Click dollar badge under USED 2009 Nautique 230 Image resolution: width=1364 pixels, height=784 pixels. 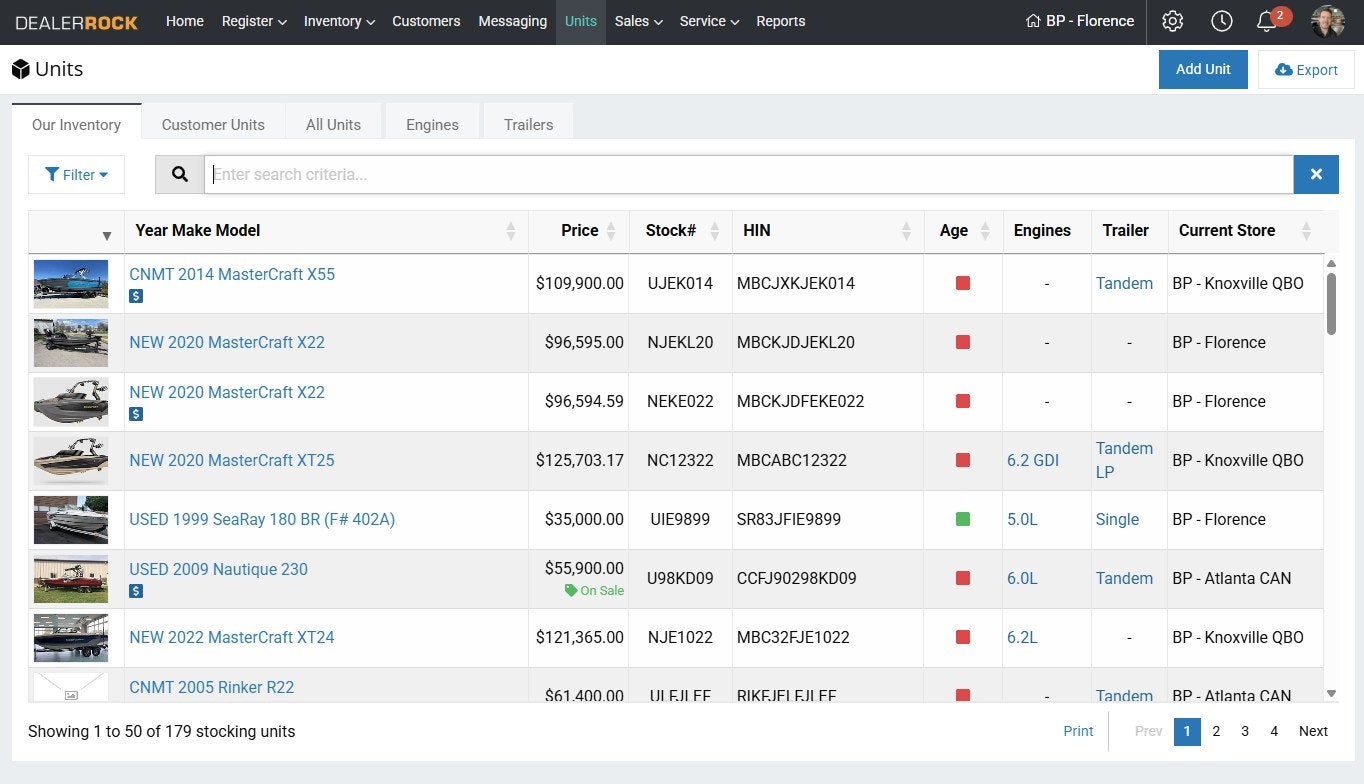pyautogui.click(x=136, y=591)
